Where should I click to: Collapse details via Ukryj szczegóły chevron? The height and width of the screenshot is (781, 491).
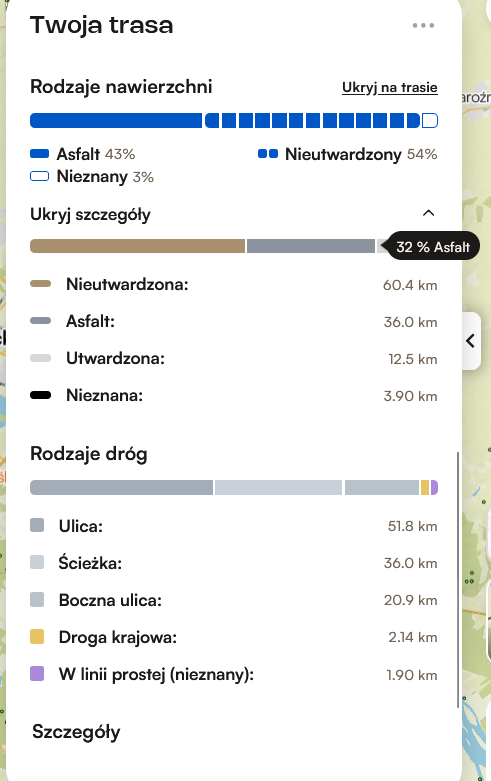[428, 213]
